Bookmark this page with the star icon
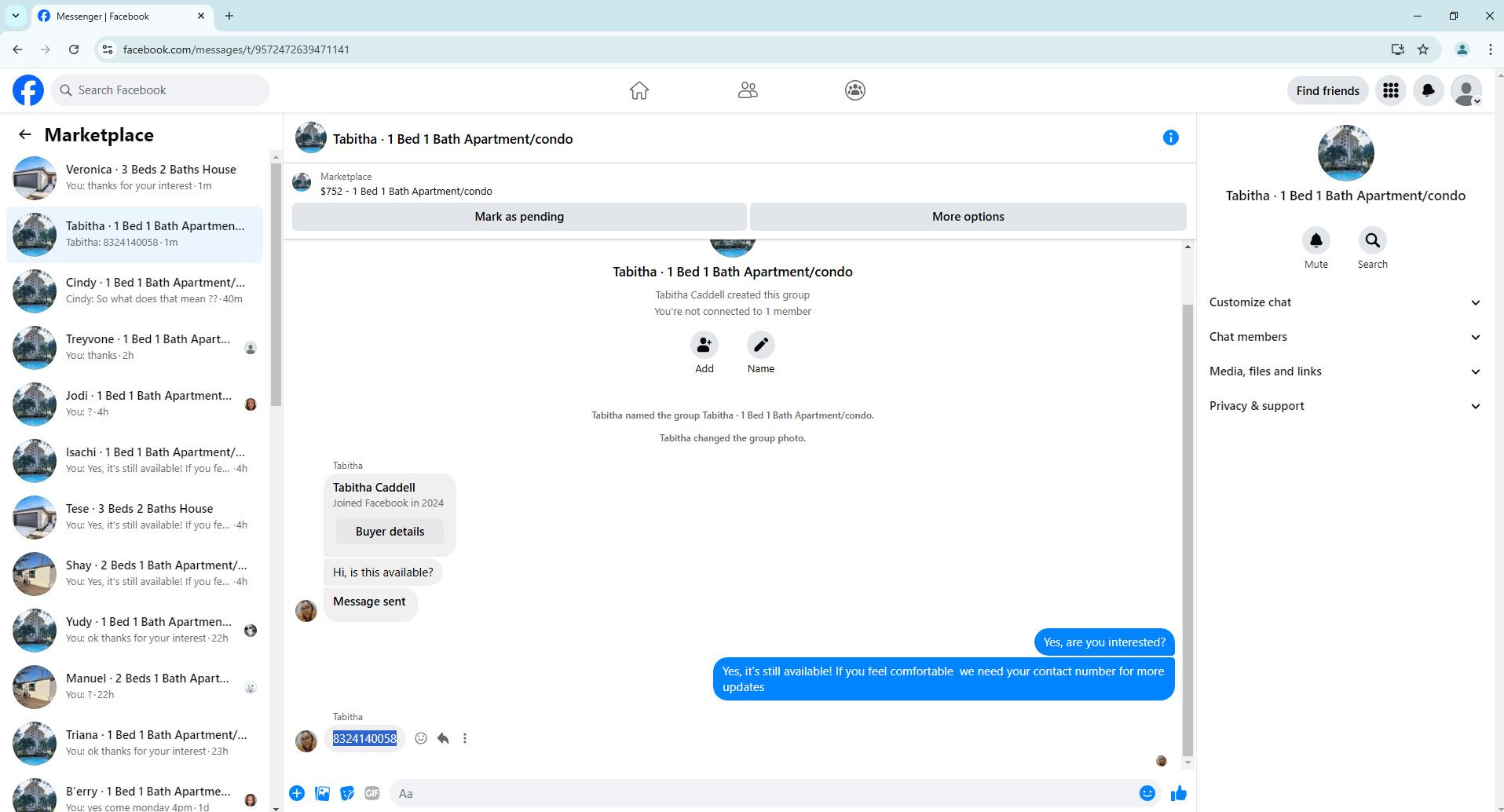1504x812 pixels. click(1423, 49)
